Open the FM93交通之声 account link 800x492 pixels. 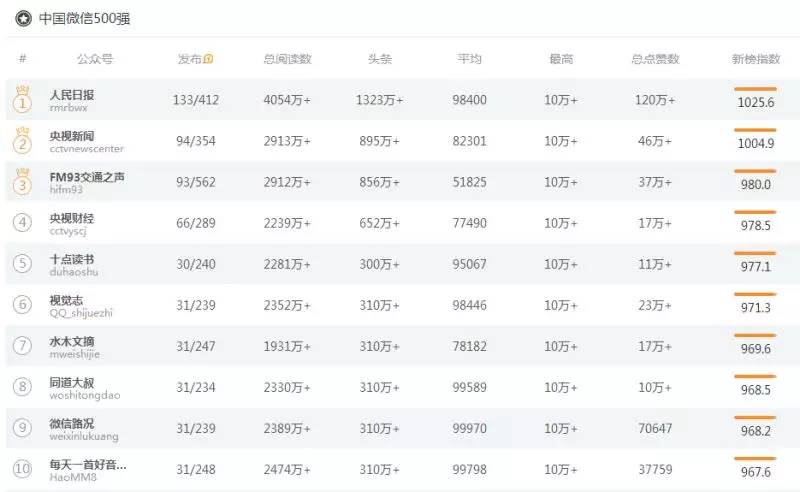87,177
